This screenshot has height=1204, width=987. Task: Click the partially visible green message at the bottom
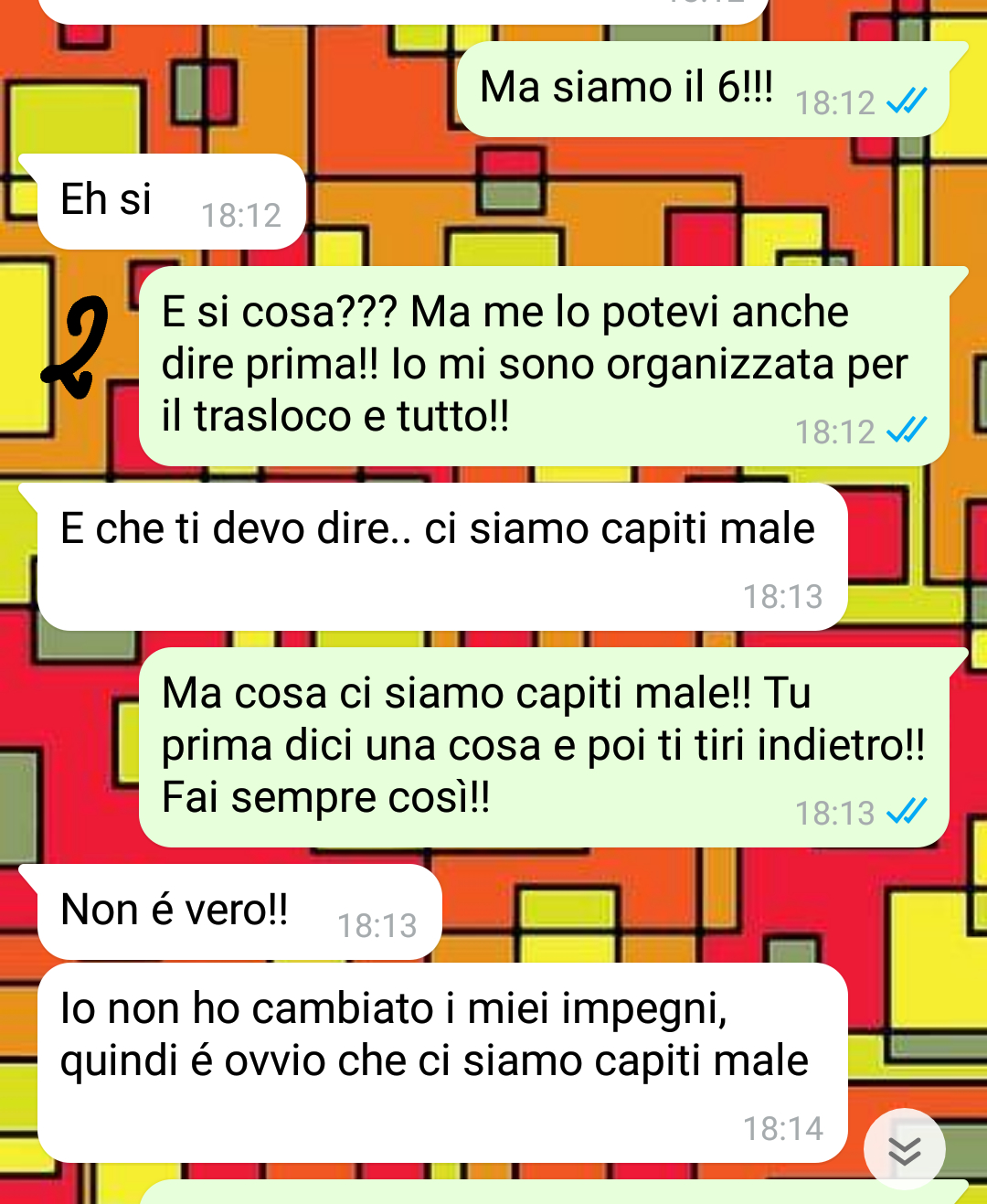point(551,1192)
